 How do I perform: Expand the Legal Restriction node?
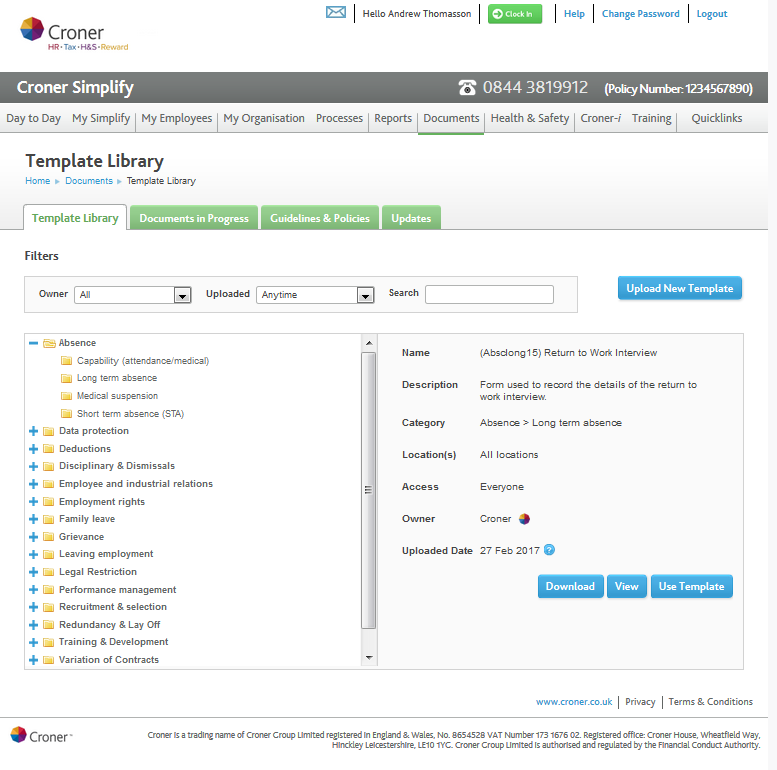pyautogui.click(x=33, y=572)
